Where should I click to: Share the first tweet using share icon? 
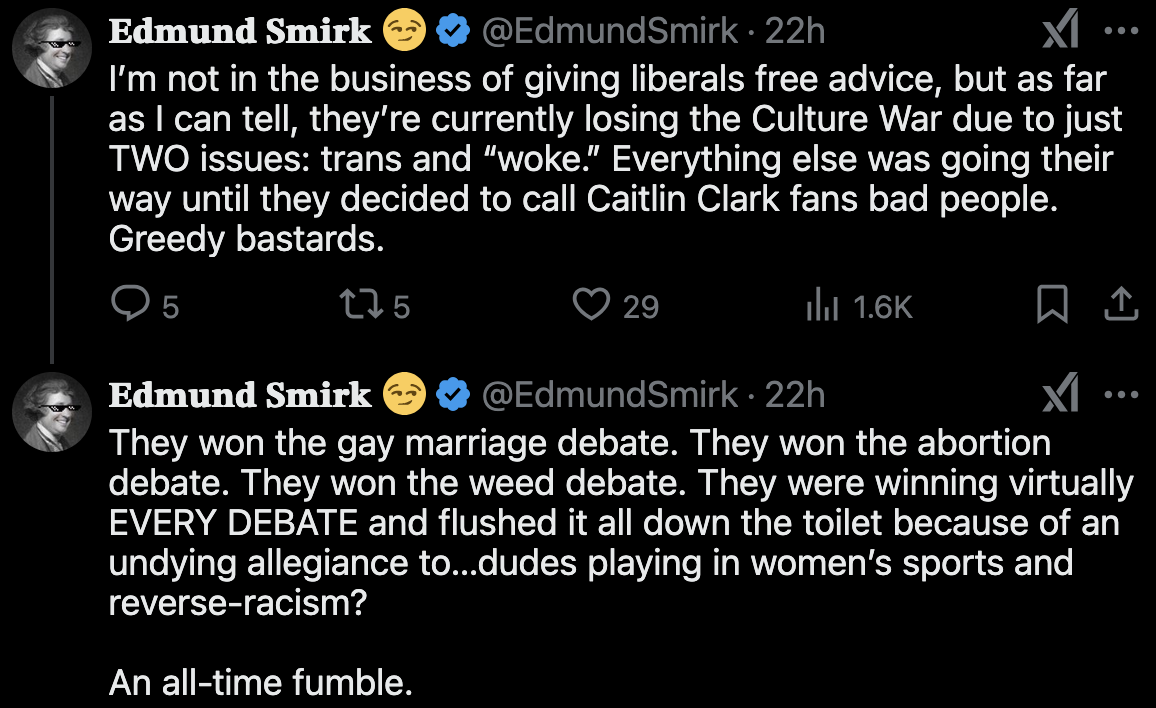click(x=1121, y=306)
